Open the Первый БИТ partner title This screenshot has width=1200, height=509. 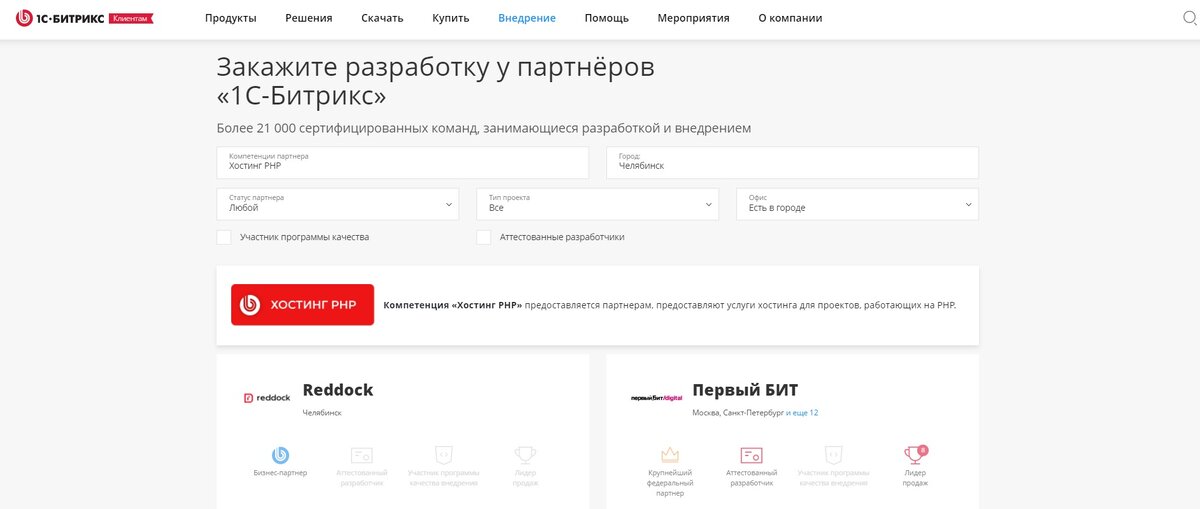[x=745, y=390]
